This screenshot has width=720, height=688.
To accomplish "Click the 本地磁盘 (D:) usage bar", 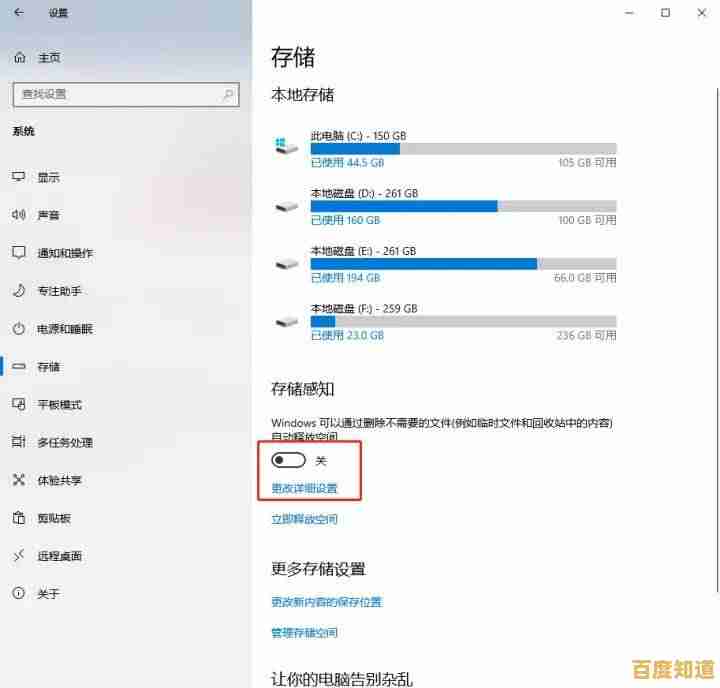I will 463,206.
